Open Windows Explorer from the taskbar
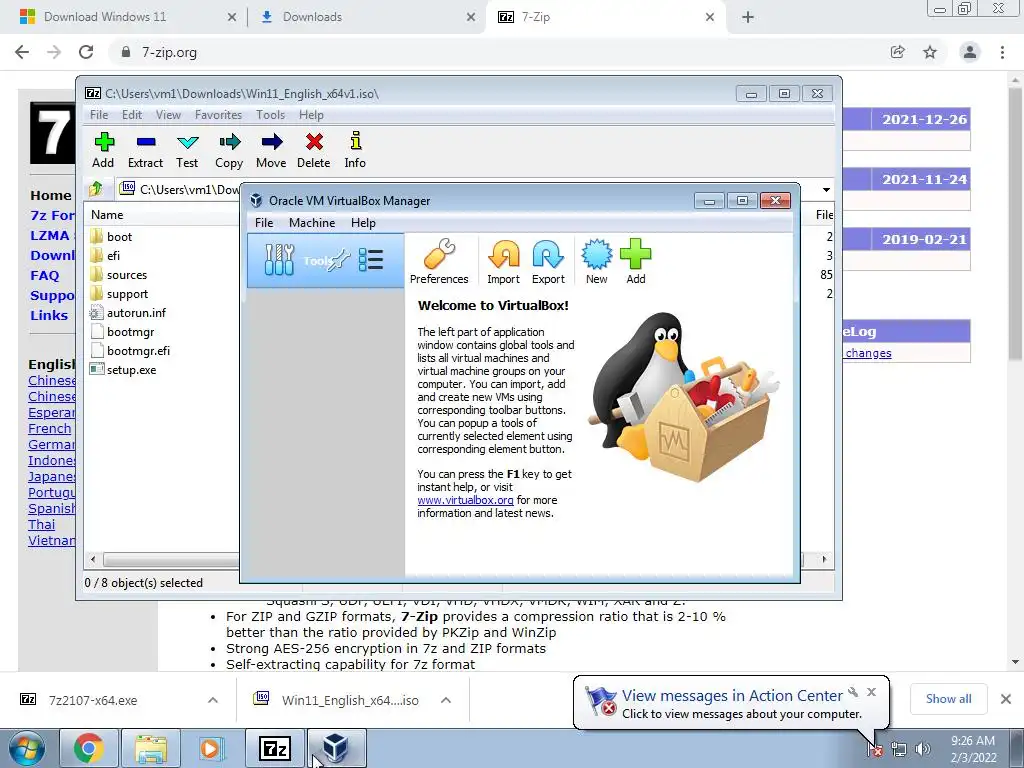Screen dimensions: 1024x768 tap(150, 749)
